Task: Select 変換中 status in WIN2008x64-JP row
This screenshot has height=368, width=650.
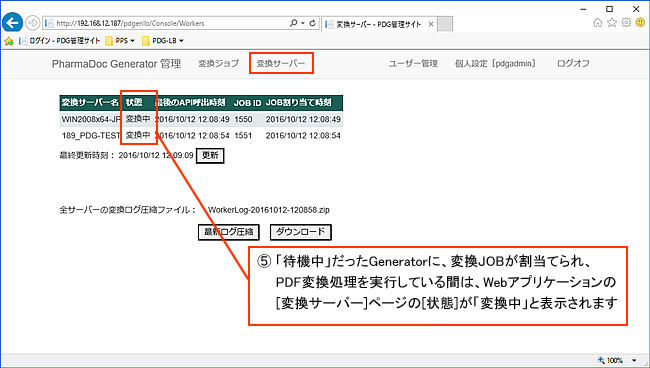Action: coord(138,119)
